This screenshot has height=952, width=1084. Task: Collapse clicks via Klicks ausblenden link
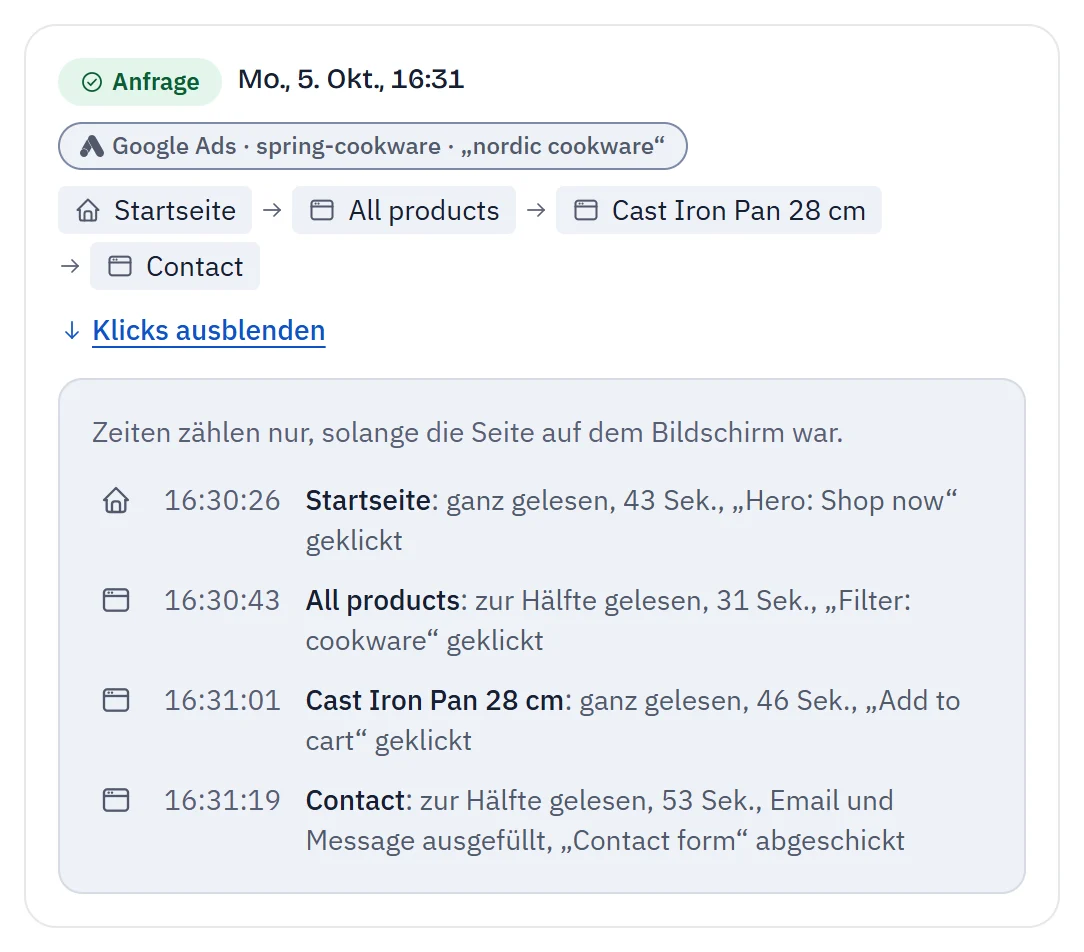coord(209,330)
